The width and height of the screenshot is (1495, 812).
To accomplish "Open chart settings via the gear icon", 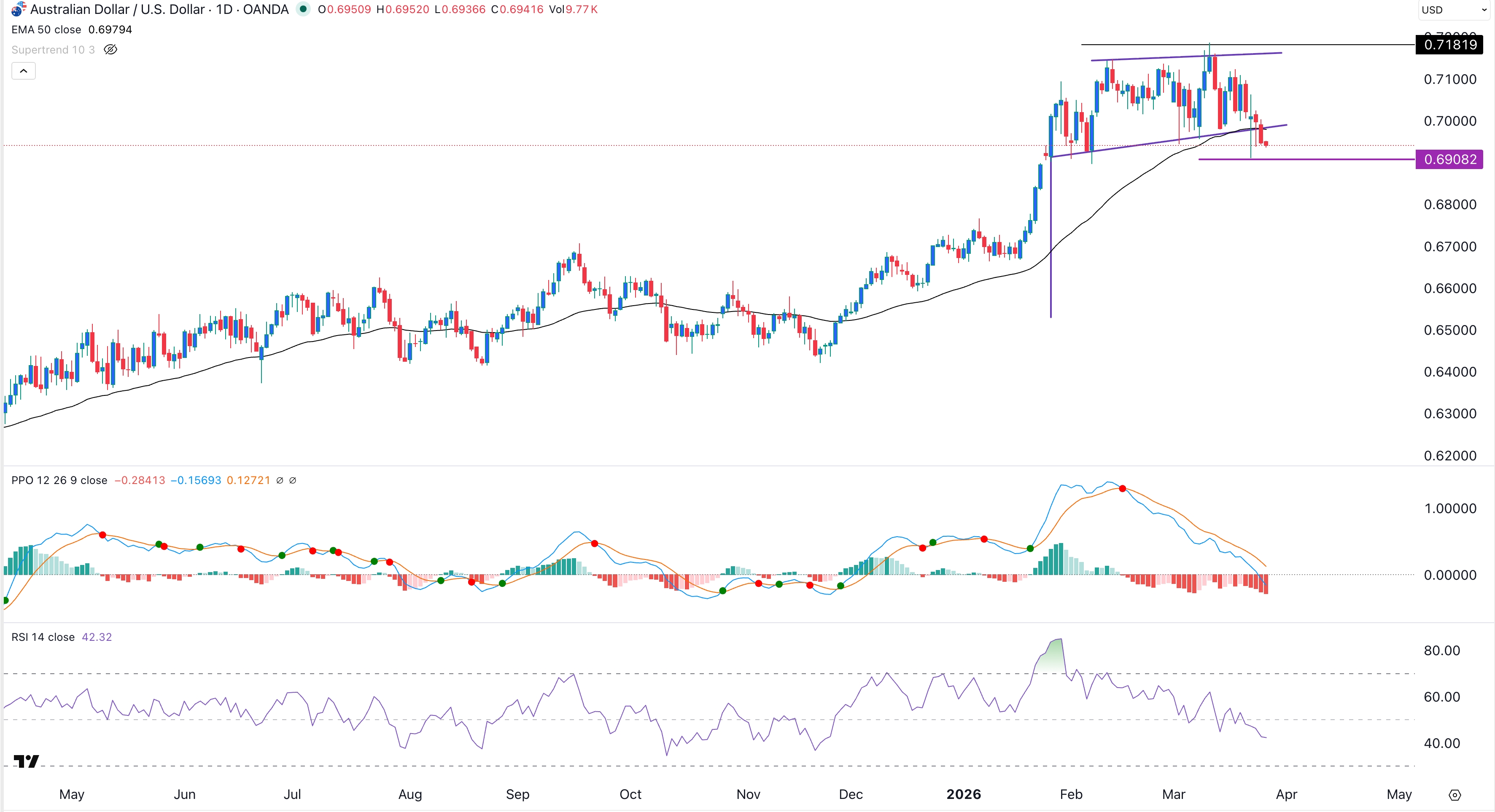I will [1456, 795].
